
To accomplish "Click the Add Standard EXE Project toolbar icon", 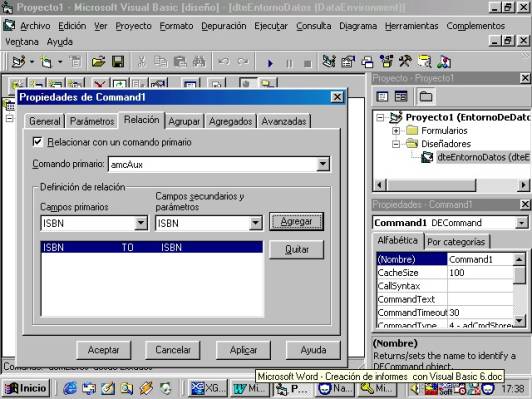I will coord(19,62).
